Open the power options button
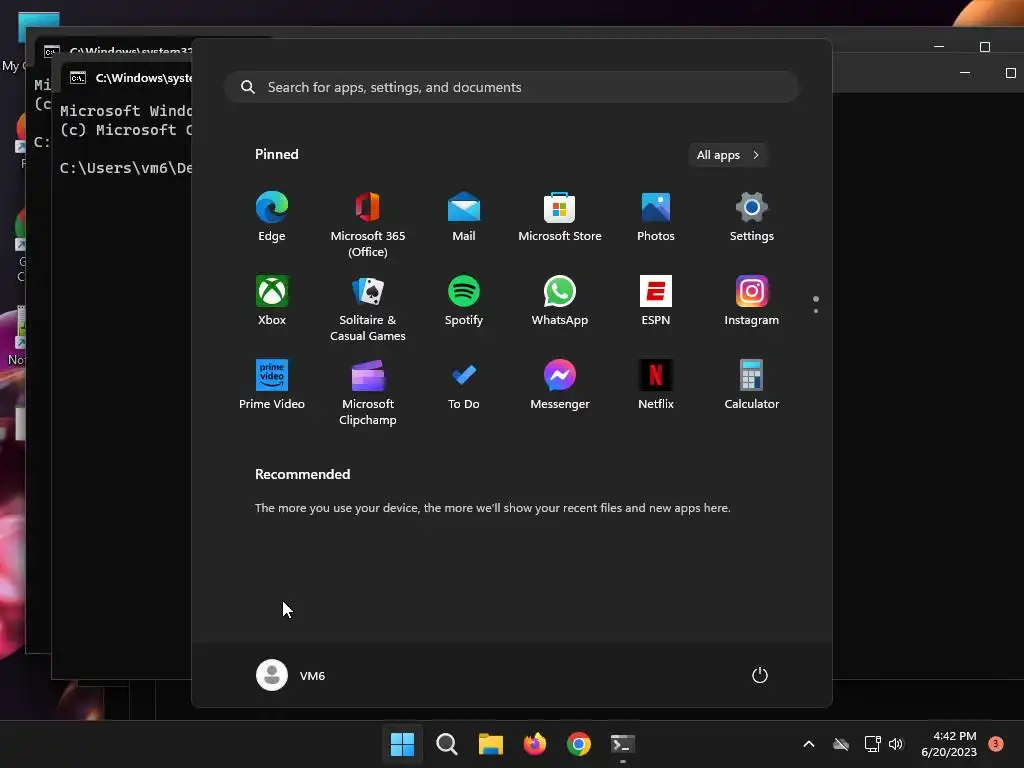Image resolution: width=1024 pixels, height=768 pixels. (760, 675)
